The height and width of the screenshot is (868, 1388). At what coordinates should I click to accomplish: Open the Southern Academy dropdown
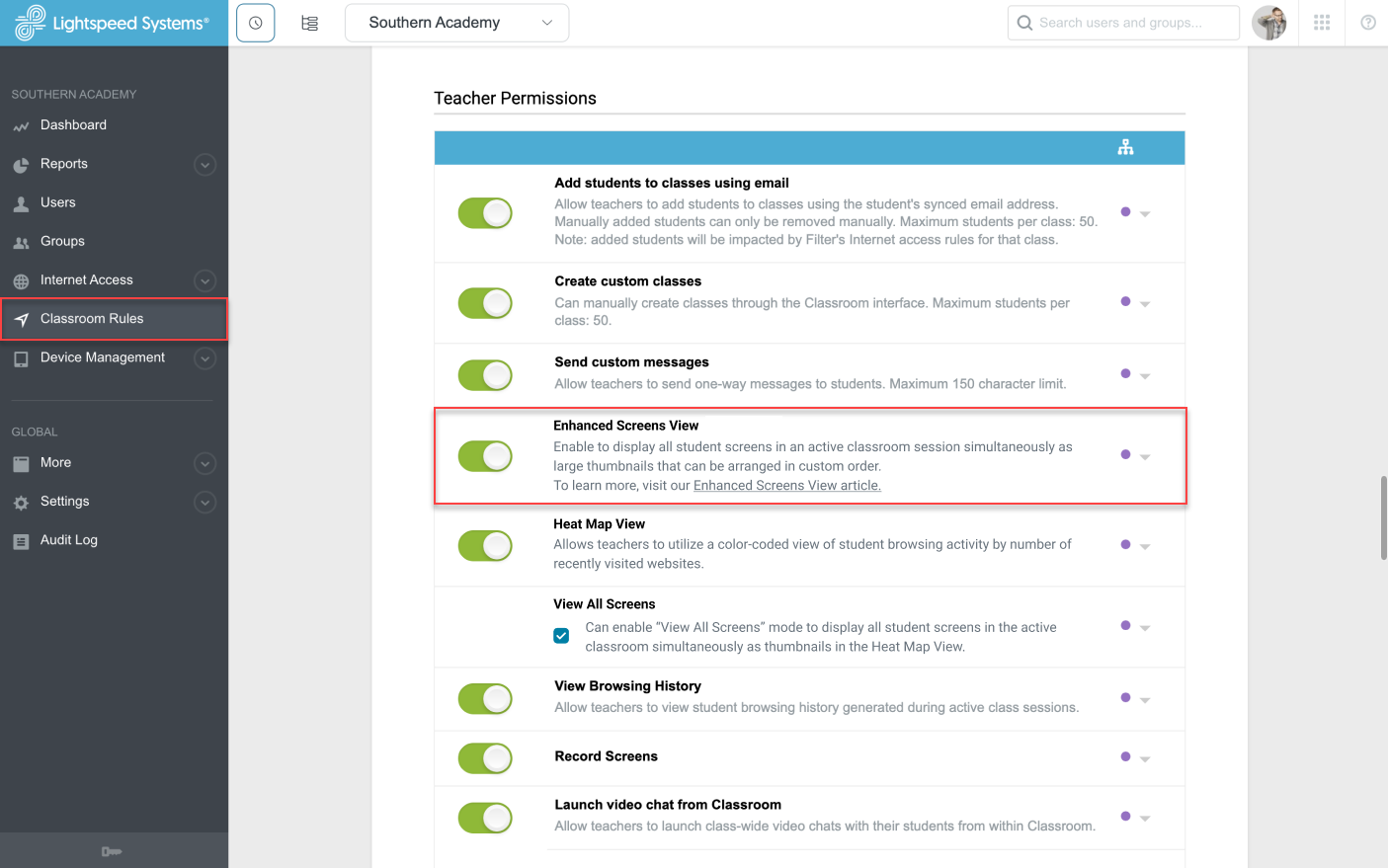455,22
